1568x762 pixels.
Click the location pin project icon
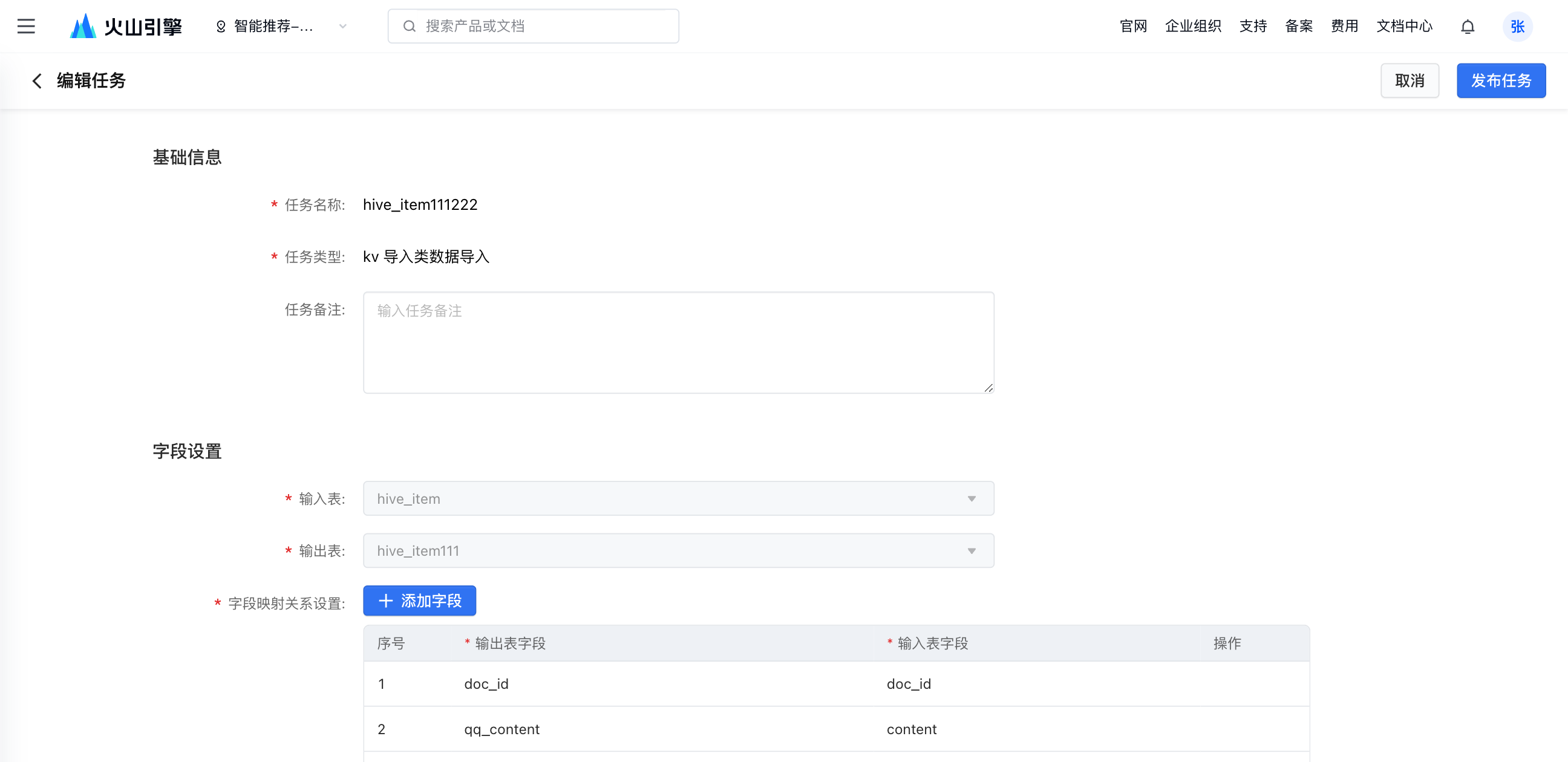tap(221, 26)
